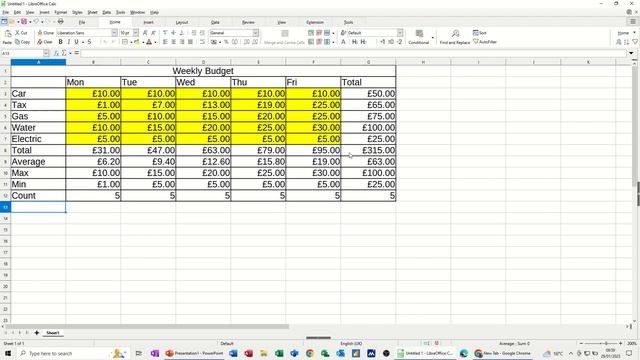The height and width of the screenshot is (360, 640).
Task: Toggle Wrap Text in the alignment group
Action: 202,42
